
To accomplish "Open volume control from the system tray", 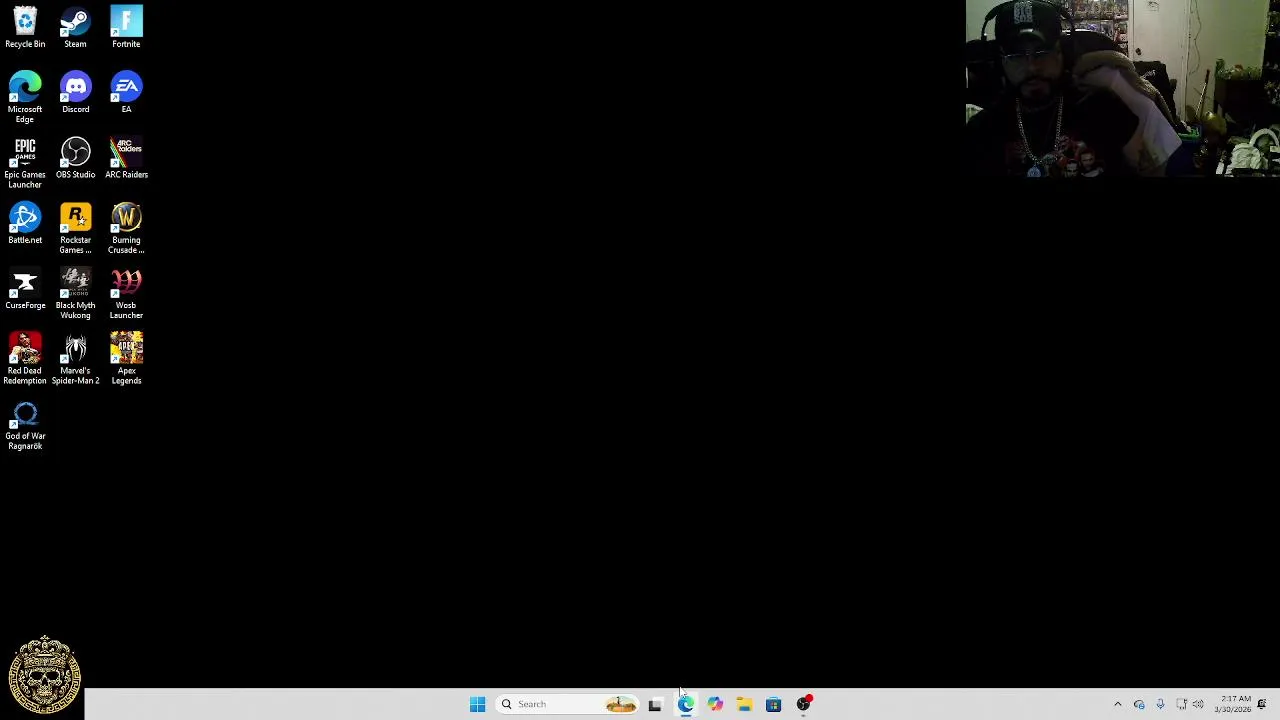I will [1198, 704].
